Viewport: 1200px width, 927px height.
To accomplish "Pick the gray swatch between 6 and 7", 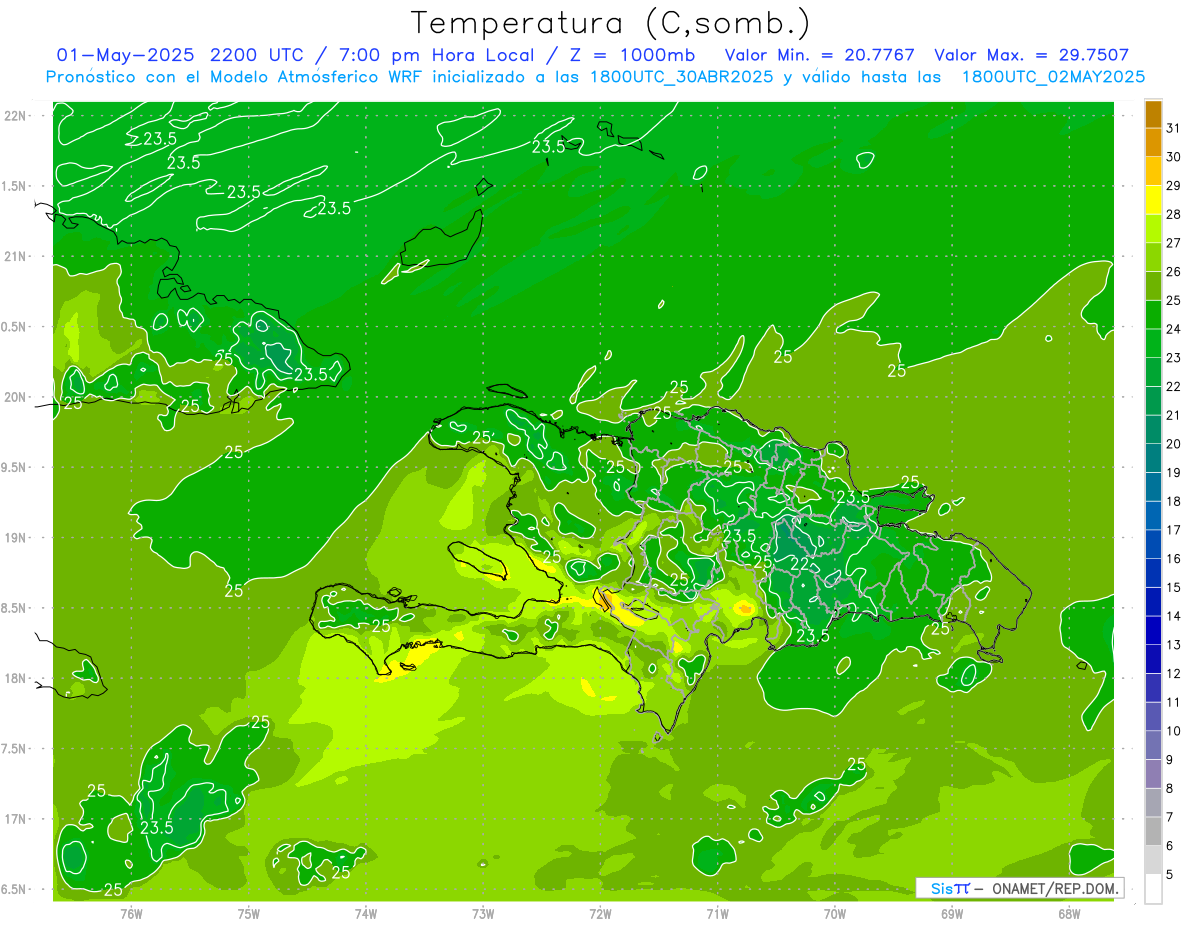I will (x=1153, y=832).
